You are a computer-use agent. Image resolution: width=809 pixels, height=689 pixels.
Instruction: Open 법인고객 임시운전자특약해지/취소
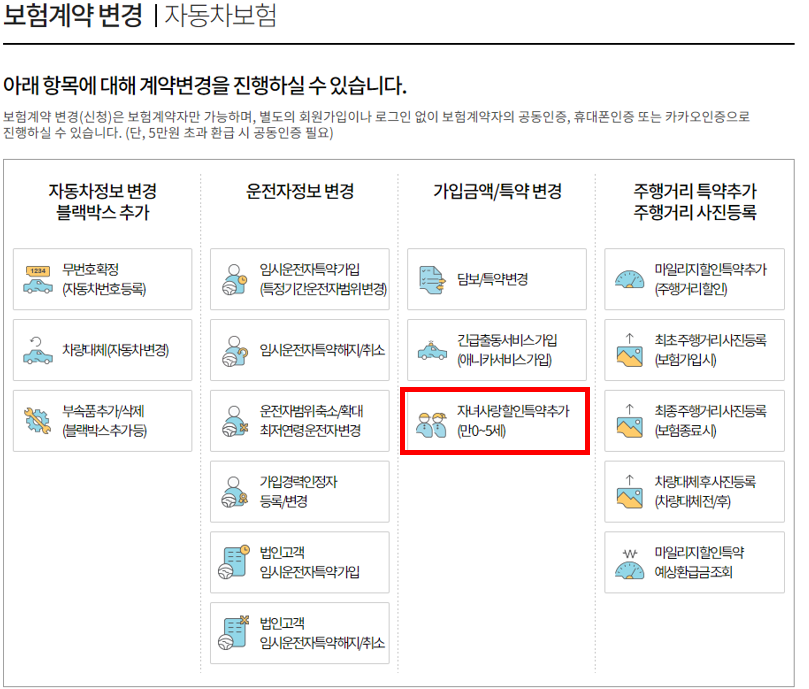(300, 633)
